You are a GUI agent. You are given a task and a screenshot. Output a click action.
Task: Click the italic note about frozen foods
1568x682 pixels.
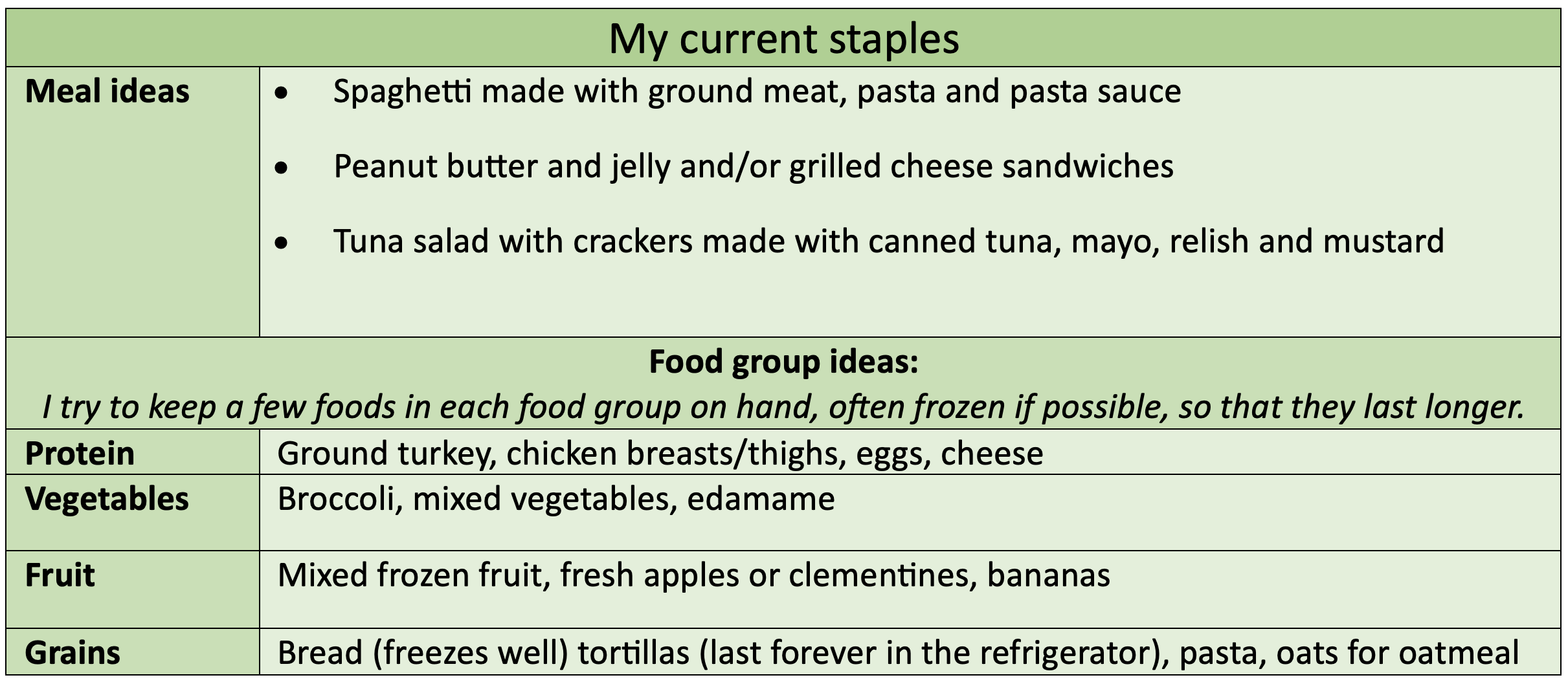click(783, 407)
